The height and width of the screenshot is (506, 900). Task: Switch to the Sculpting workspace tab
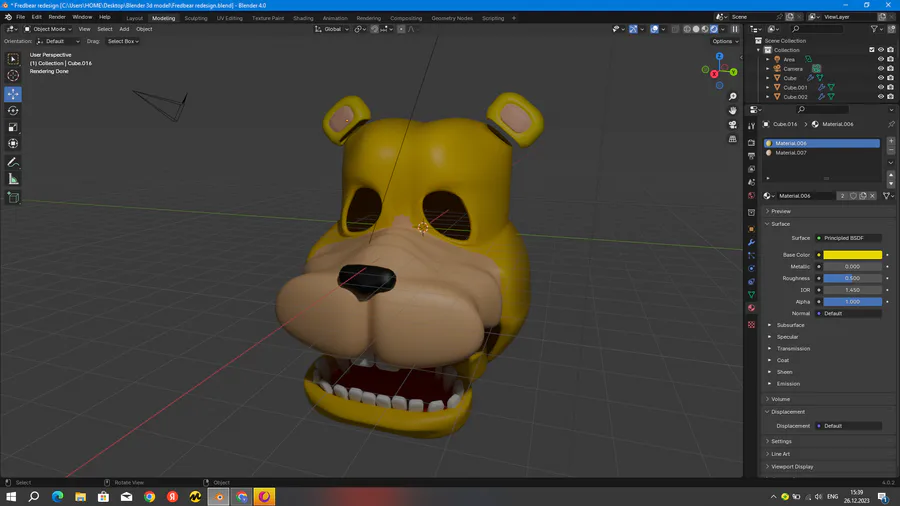click(x=195, y=18)
